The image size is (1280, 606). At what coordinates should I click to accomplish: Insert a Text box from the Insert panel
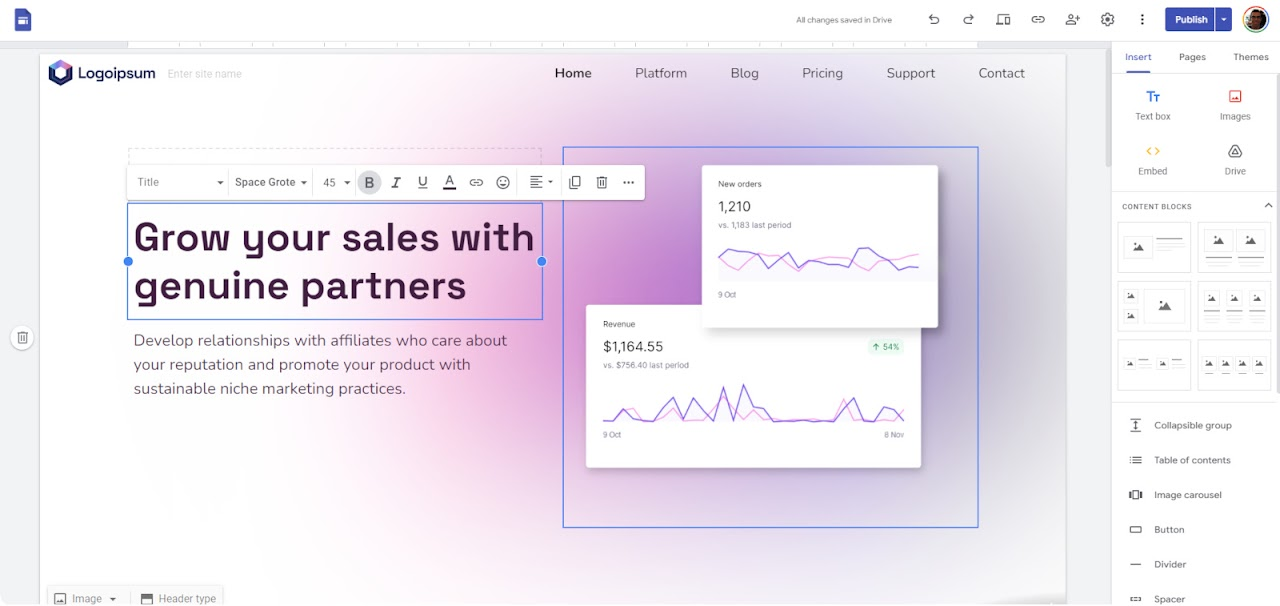(1152, 103)
